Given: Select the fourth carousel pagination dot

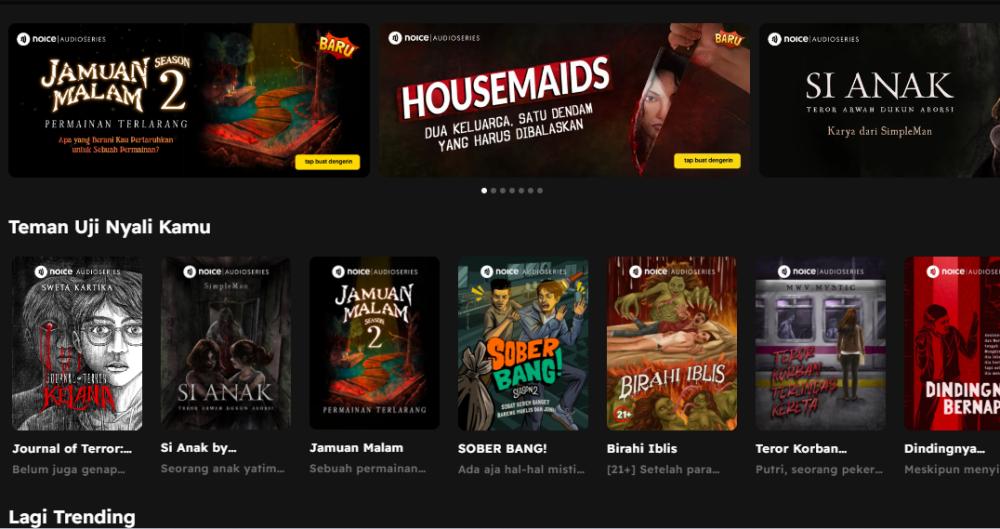Looking at the screenshot, I should (x=511, y=190).
